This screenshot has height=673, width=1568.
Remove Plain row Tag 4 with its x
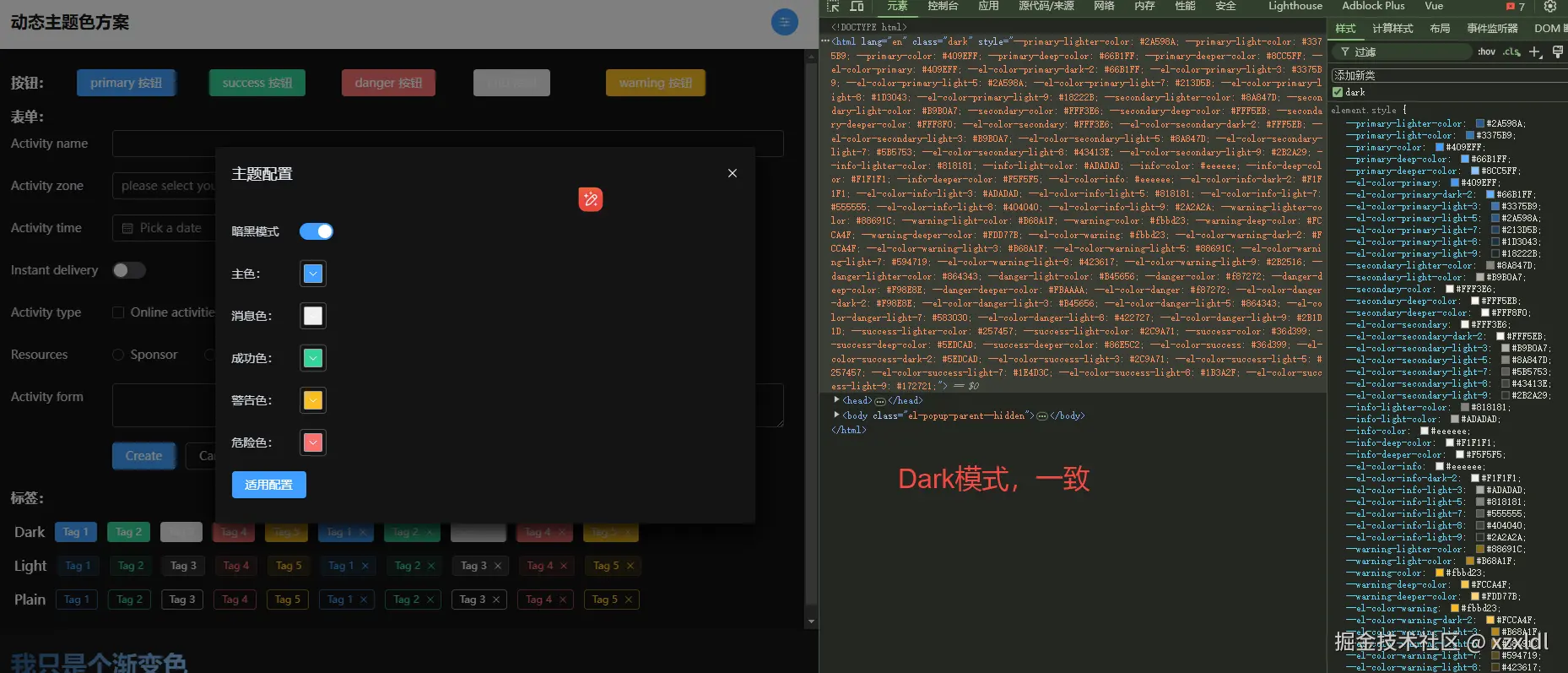tap(562, 600)
